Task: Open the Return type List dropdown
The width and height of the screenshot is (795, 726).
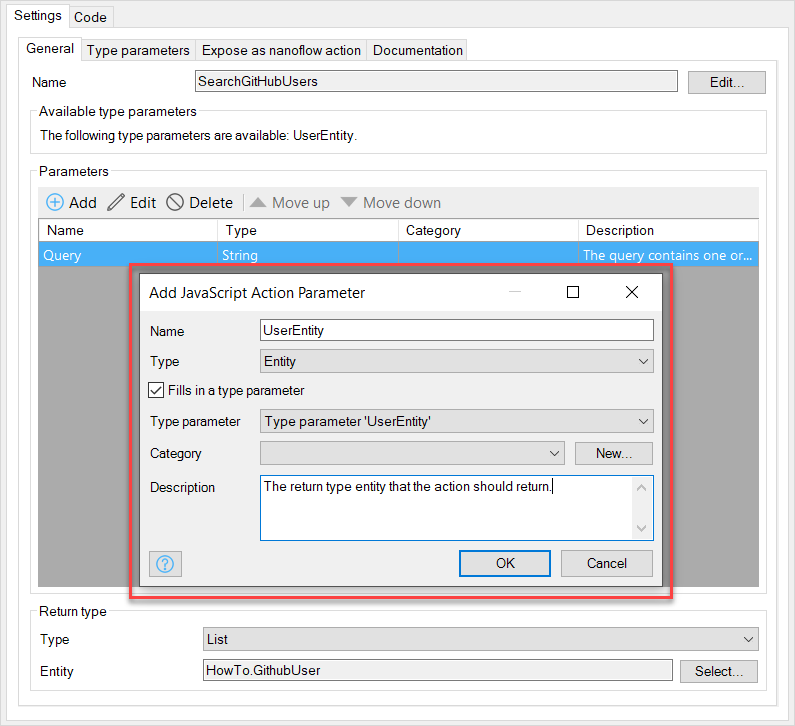Action: [748, 639]
